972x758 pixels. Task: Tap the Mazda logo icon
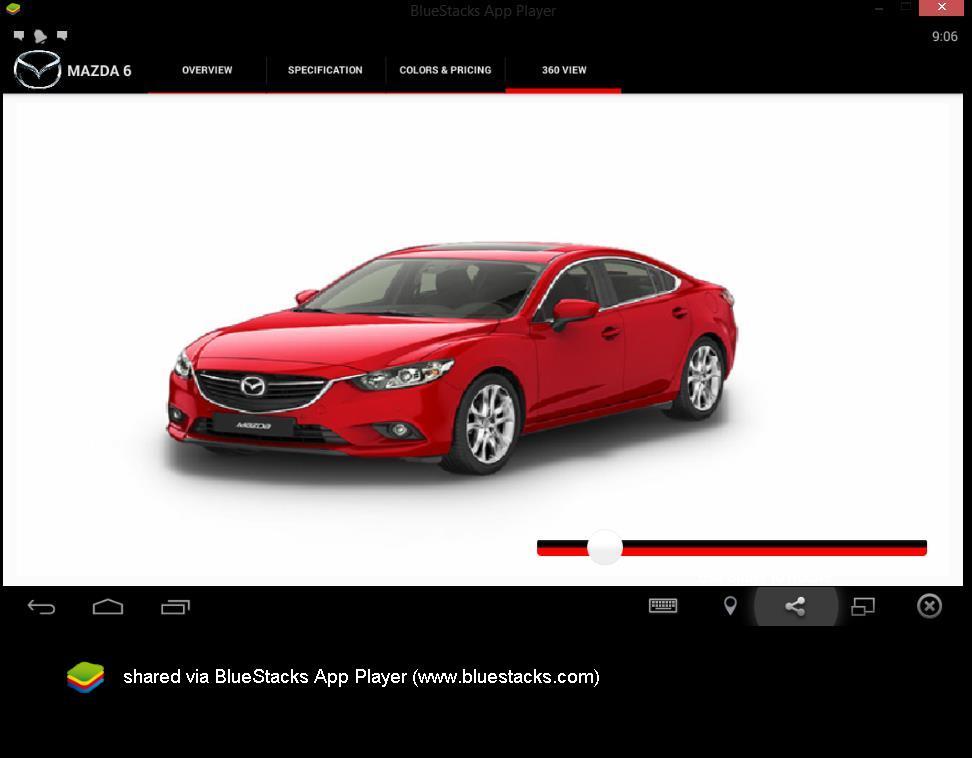pyautogui.click(x=37, y=70)
